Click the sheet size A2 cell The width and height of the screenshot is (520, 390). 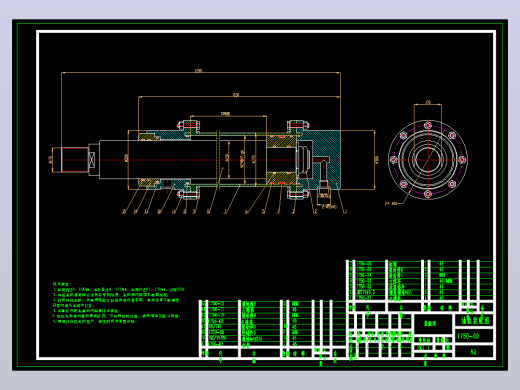[473, 352]
